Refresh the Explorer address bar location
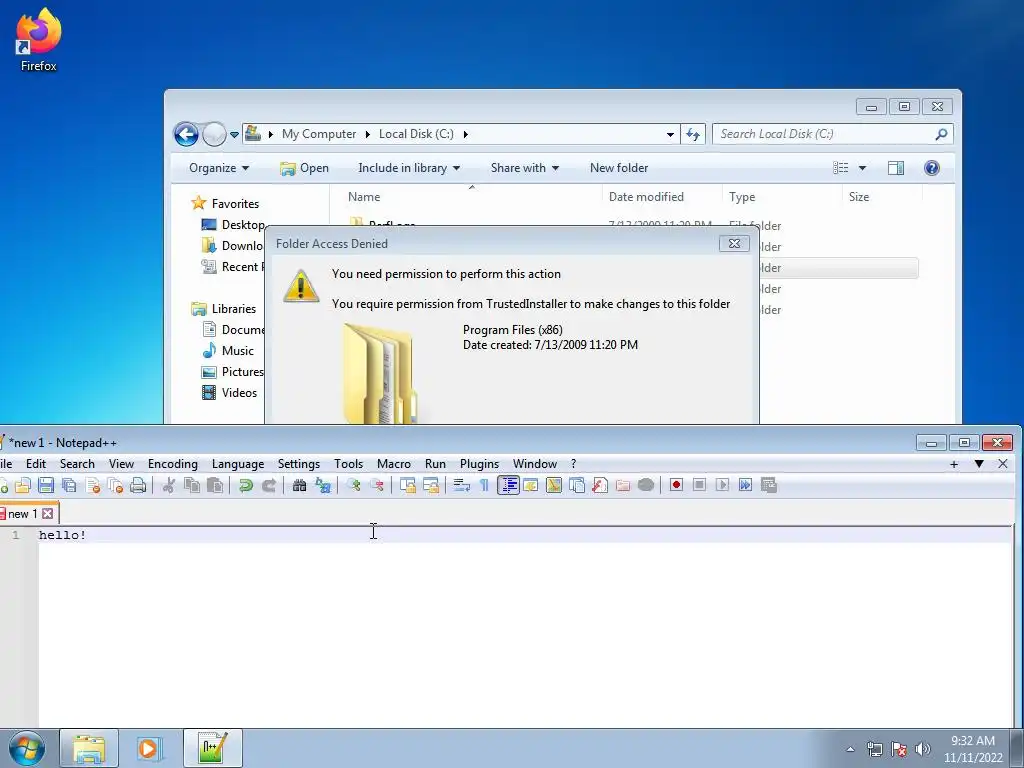Screen dimensions: 1024x768 (x=692, y=135)
